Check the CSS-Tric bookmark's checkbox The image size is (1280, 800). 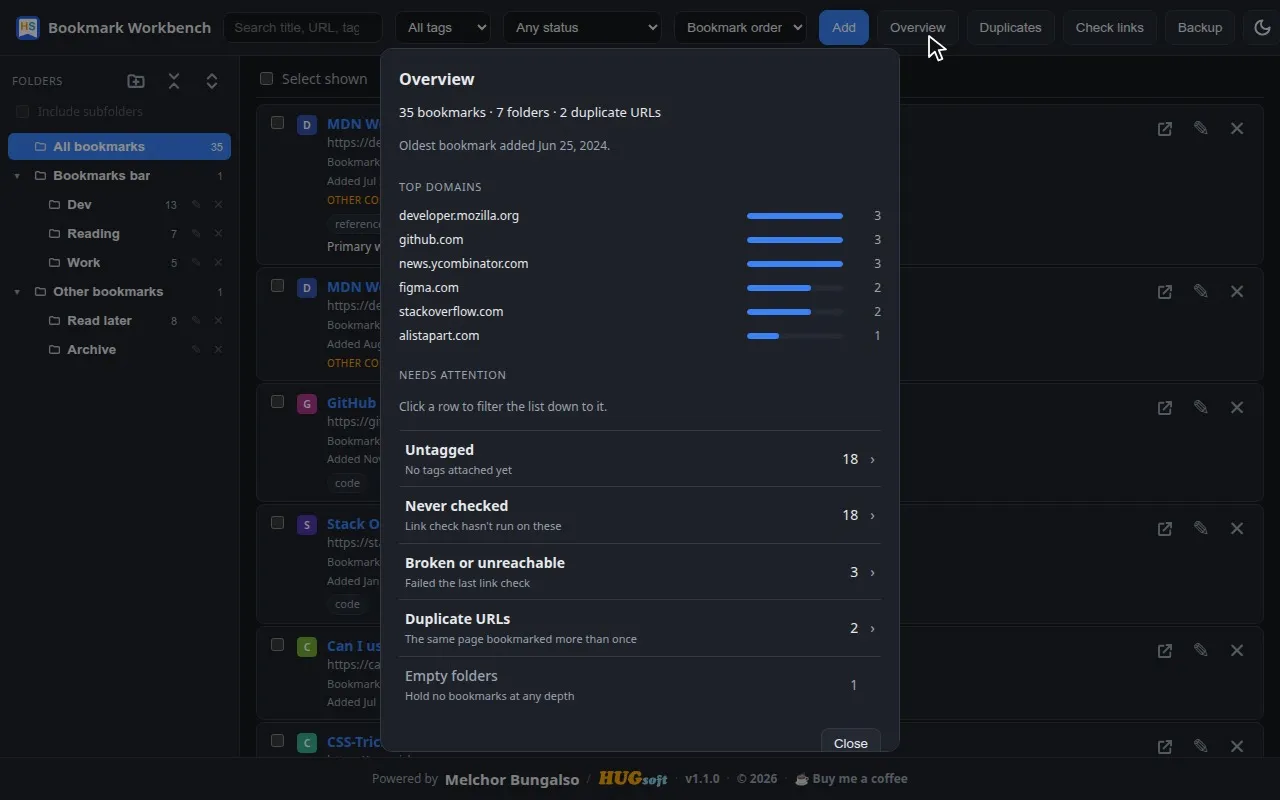point(278,741)
